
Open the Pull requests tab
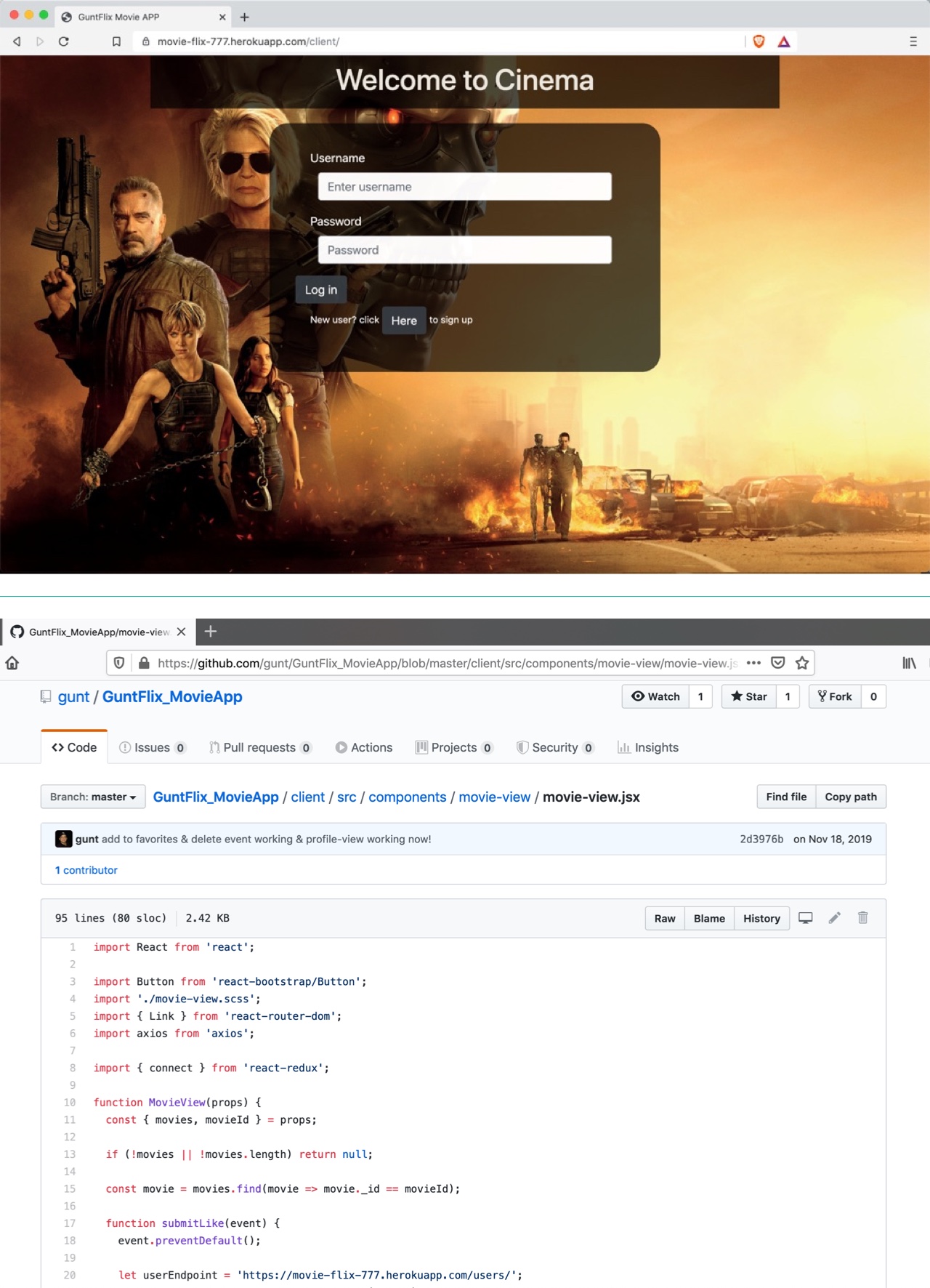click(260, 747)
